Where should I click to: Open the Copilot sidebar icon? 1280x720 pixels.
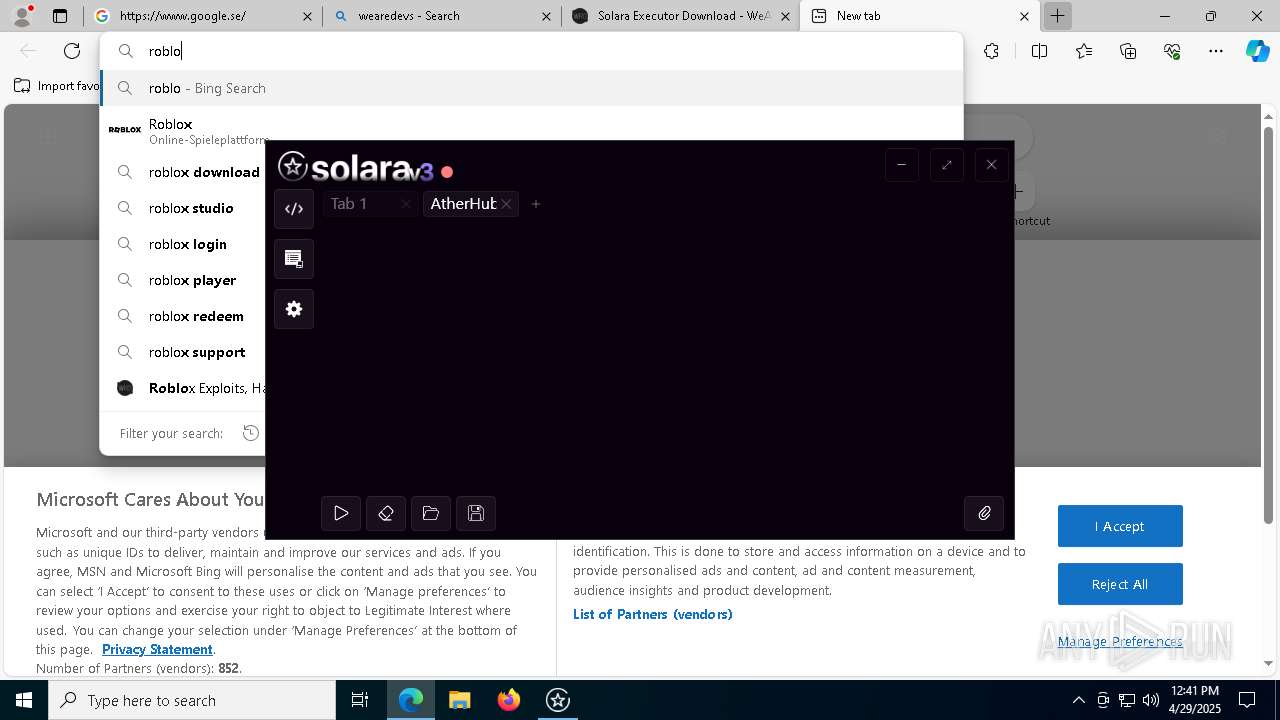click(1257, 51)
